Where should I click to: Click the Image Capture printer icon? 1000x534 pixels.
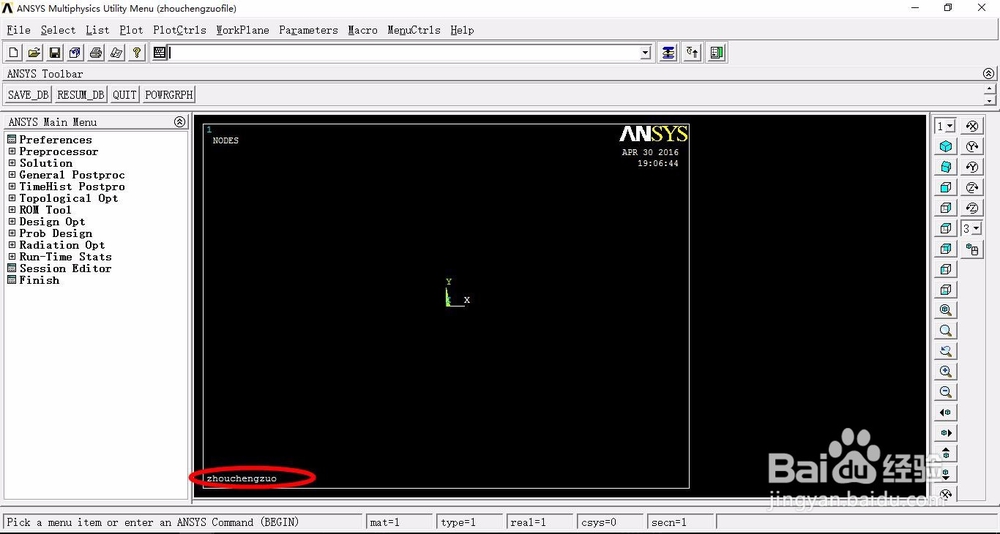(96, 52)
